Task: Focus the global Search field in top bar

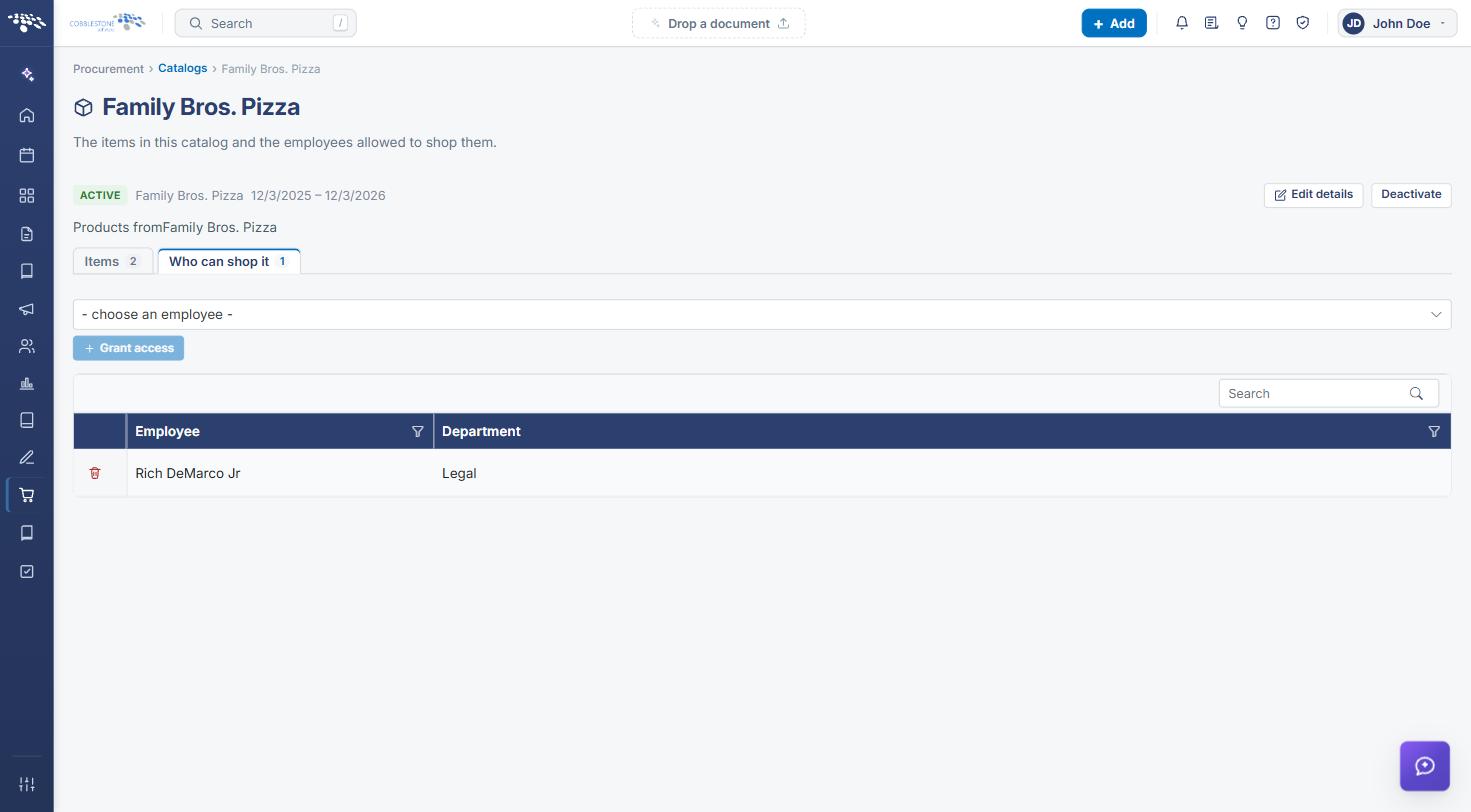Action: coord(265,23)
